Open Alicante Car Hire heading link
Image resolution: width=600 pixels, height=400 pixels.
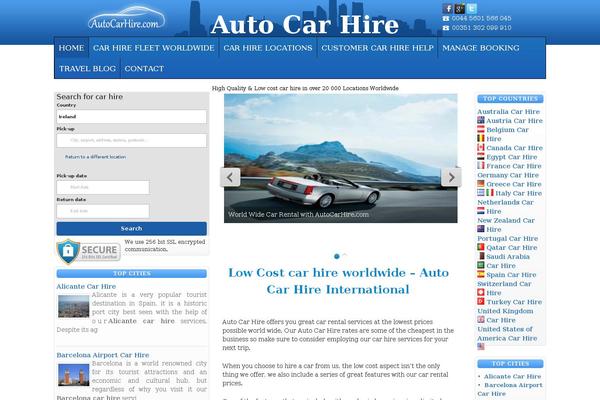pos(86,286)
